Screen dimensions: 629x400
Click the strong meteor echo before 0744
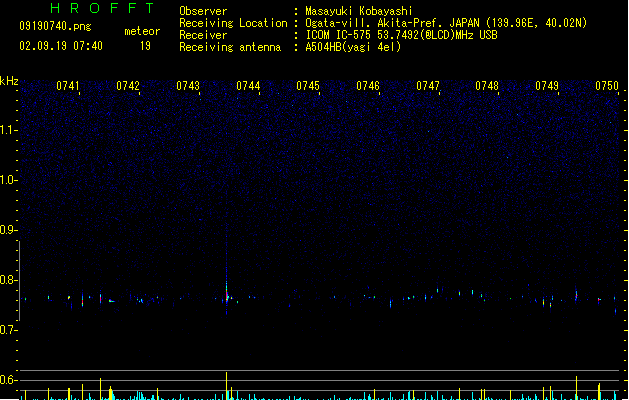pos(227,296)
